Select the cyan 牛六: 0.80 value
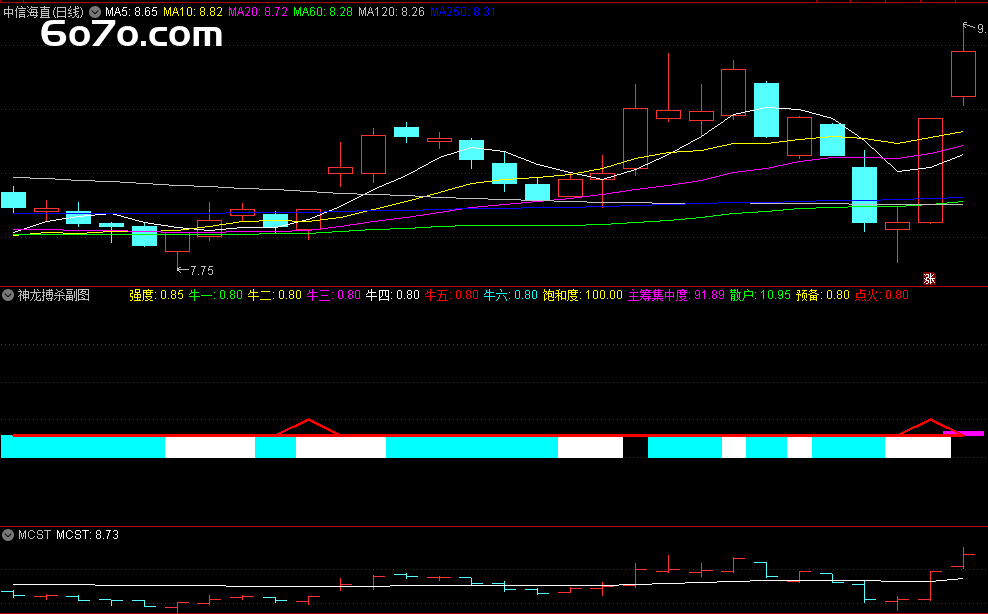 pyautogui.click(x=510, y=295)
